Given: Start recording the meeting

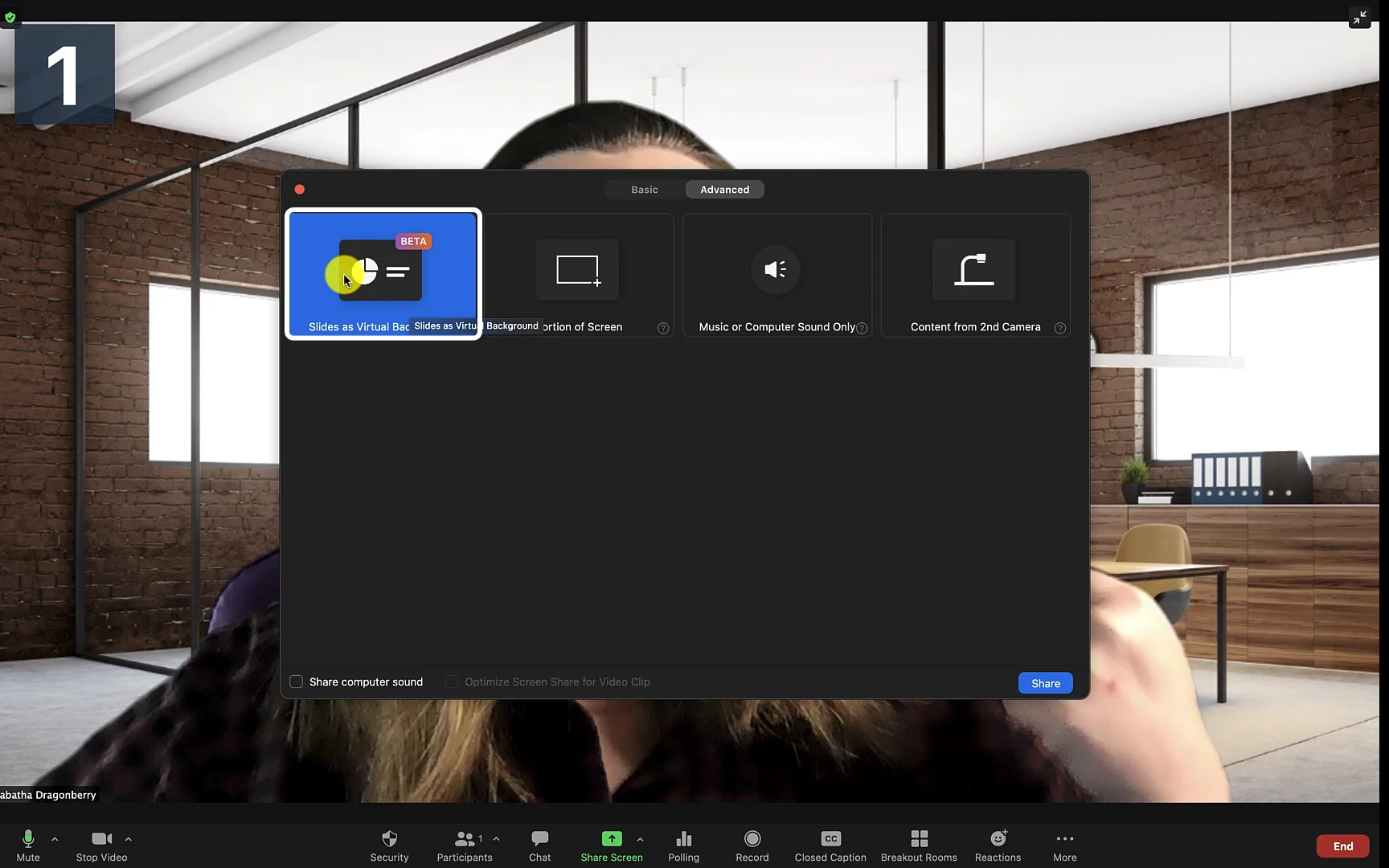Looking at the screenshot, I should click(751, 845).
